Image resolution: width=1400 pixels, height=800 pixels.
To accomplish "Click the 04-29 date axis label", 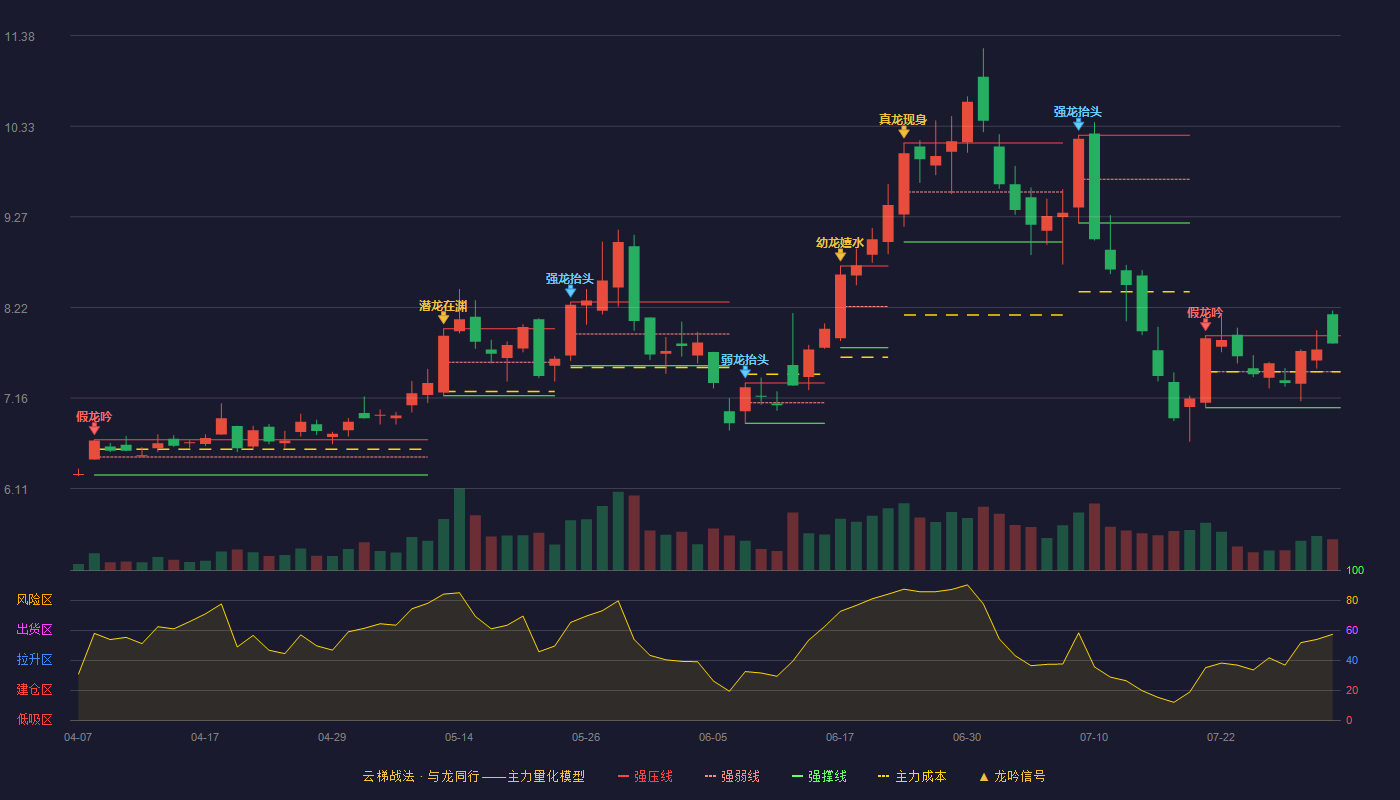I will pyautogui.click(x=332, y=737).
